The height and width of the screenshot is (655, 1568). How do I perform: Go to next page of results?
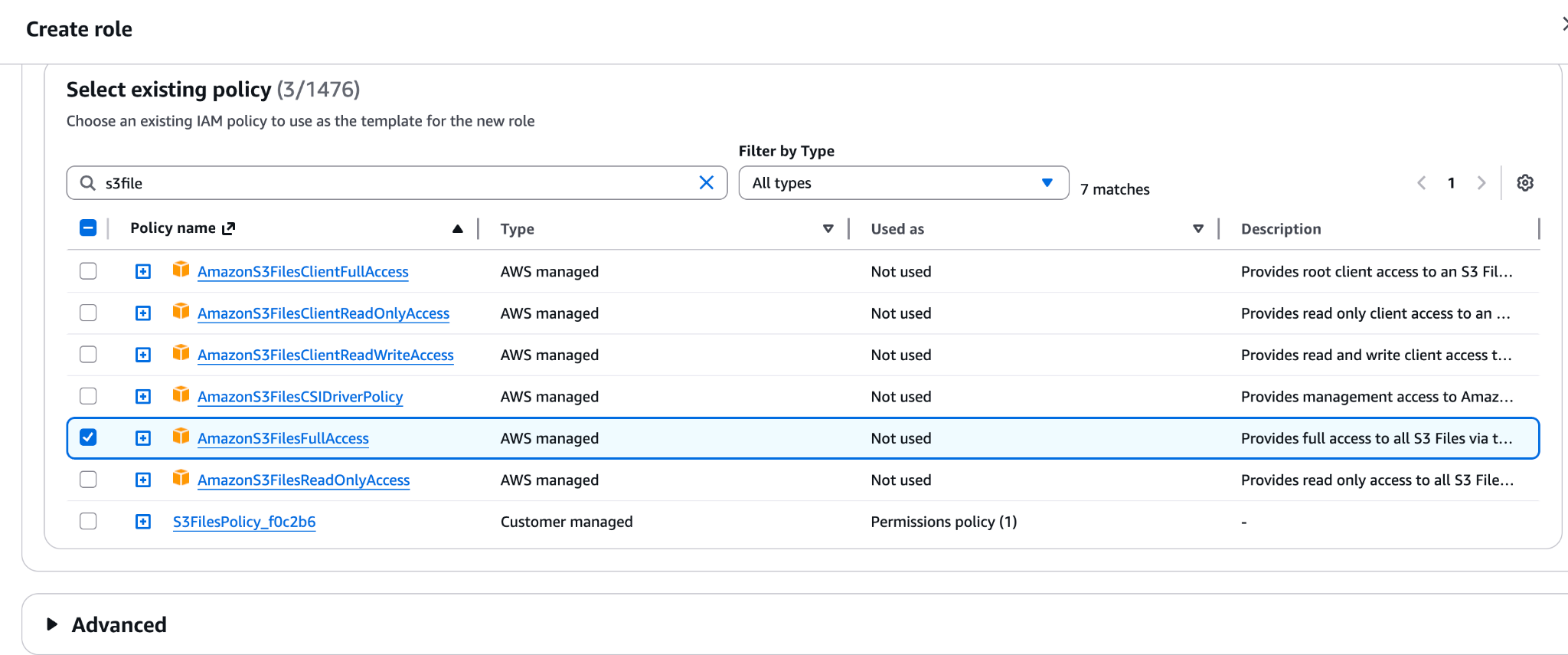pos(1481,182)
